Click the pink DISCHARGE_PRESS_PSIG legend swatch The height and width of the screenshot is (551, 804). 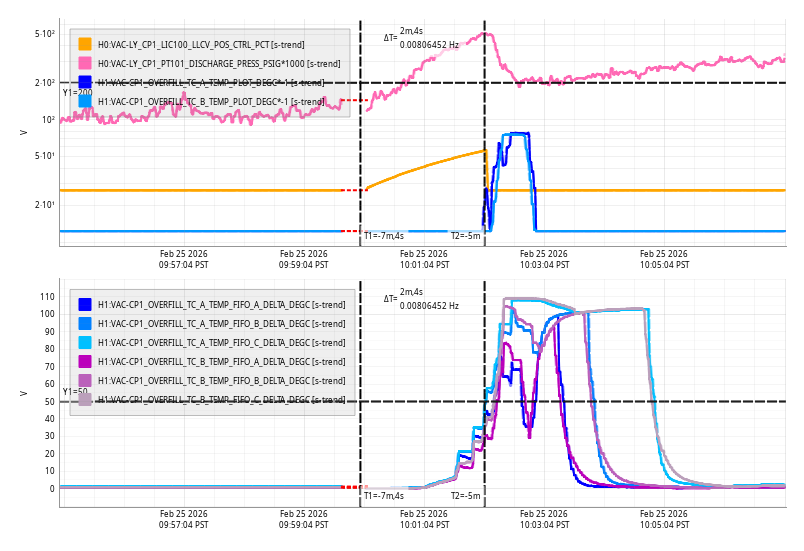click(85, 63)
